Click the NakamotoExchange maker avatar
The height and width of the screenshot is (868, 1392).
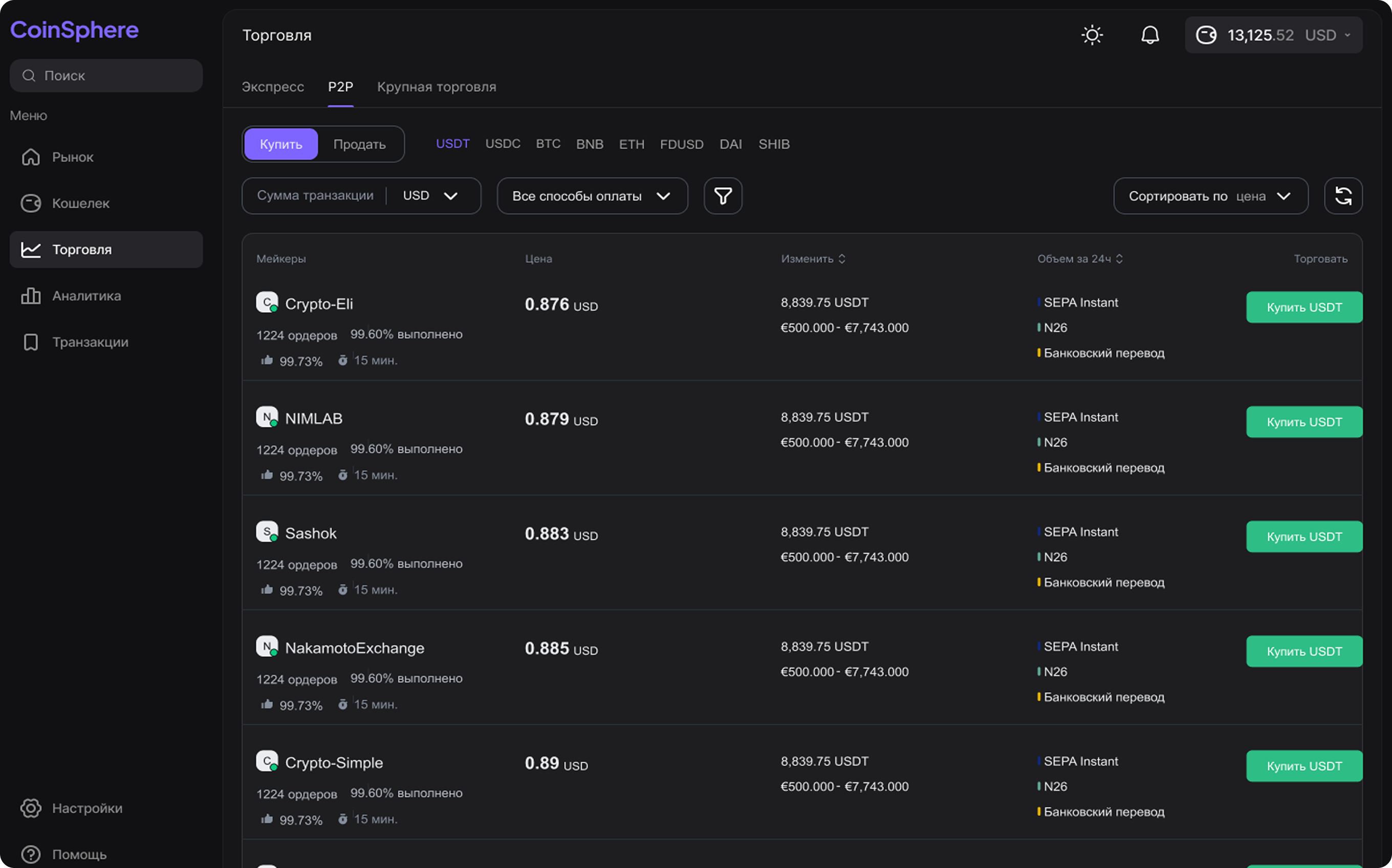click(267, 646)
